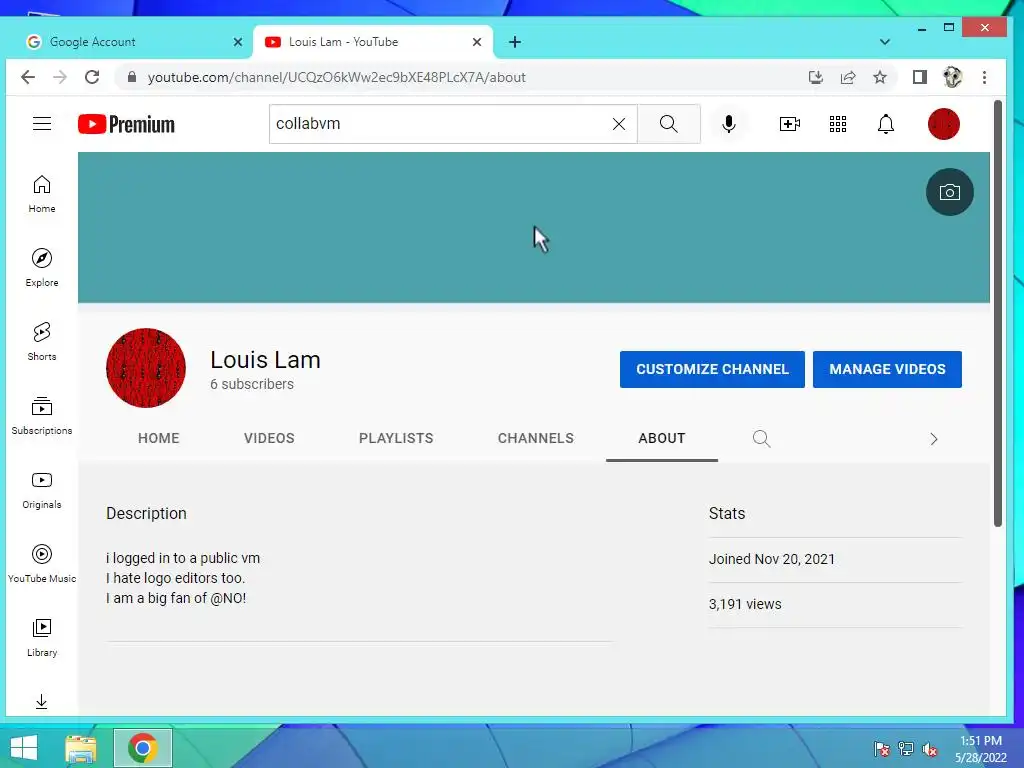Open the YouTube apps grid

coord(838,123)
